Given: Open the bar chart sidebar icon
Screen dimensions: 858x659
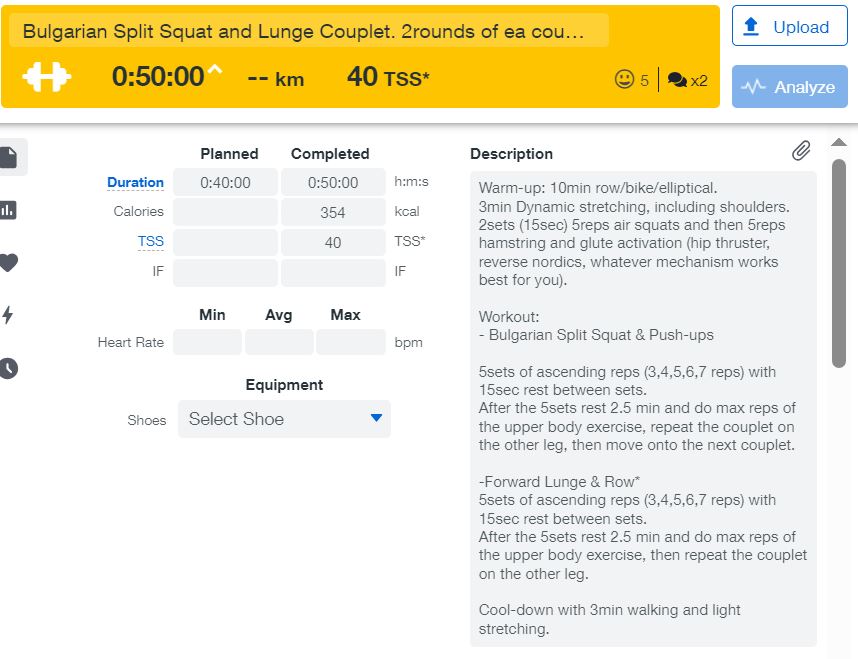Looking at the screenshot, I should [x=9, y=210].
